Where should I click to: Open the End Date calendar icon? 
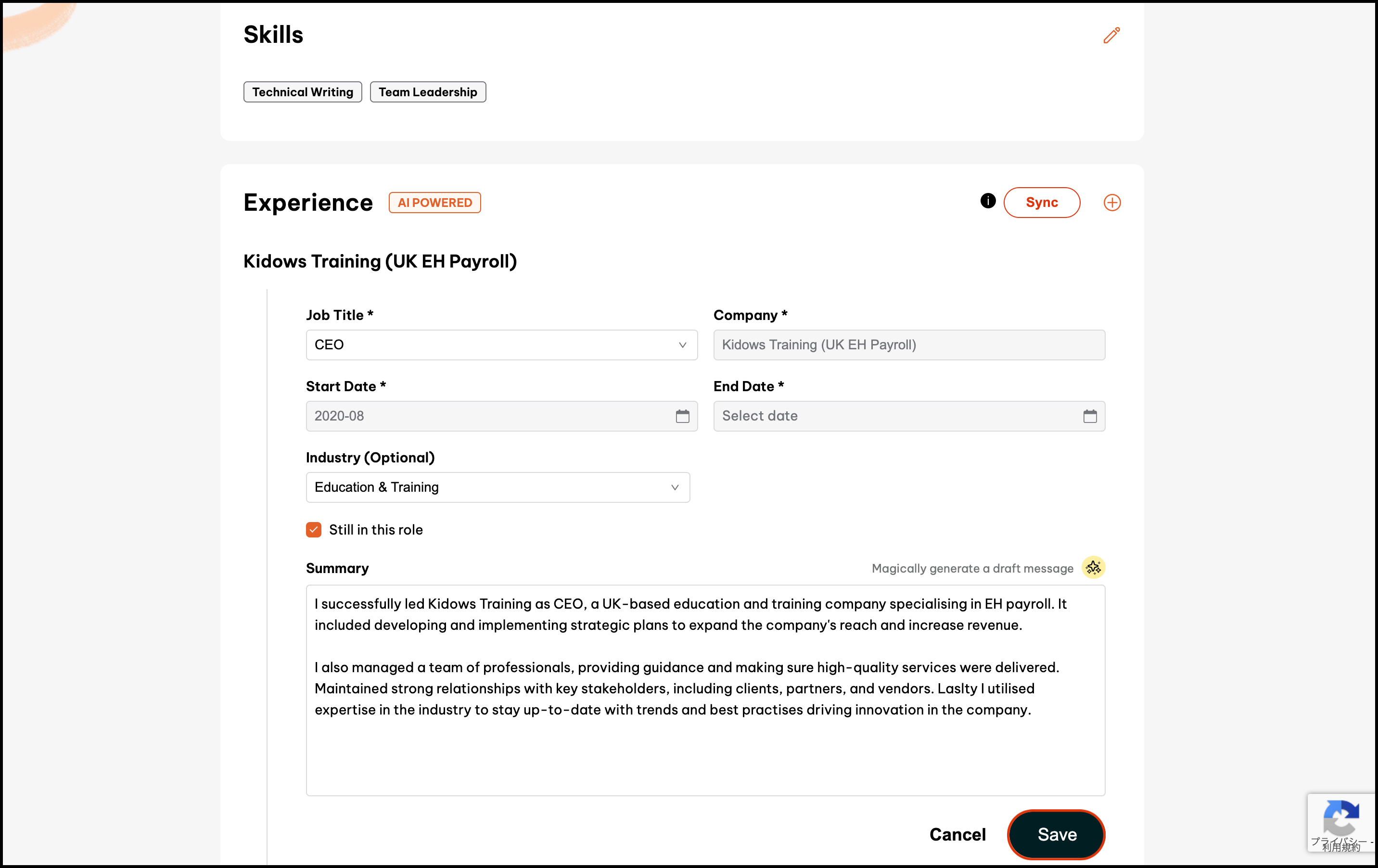point(1090,416)
